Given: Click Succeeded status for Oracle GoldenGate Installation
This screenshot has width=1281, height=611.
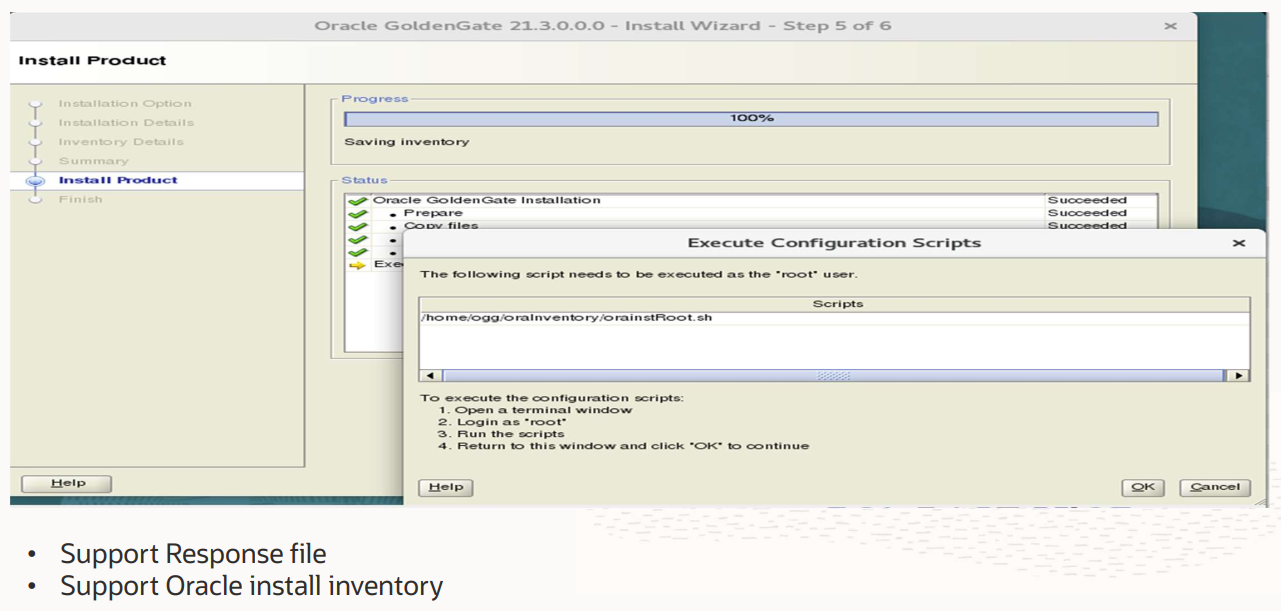Looking at the screenshot, I should tap(1087, 200).
